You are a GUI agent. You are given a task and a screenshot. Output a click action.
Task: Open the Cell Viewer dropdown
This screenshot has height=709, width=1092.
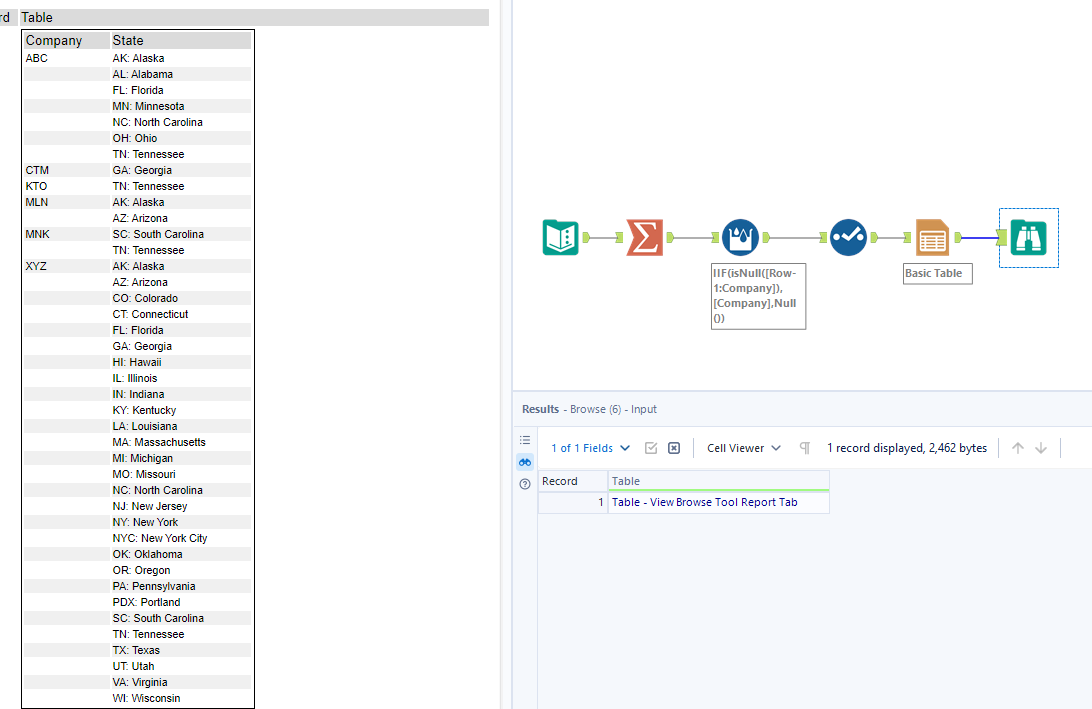(742, 447)
